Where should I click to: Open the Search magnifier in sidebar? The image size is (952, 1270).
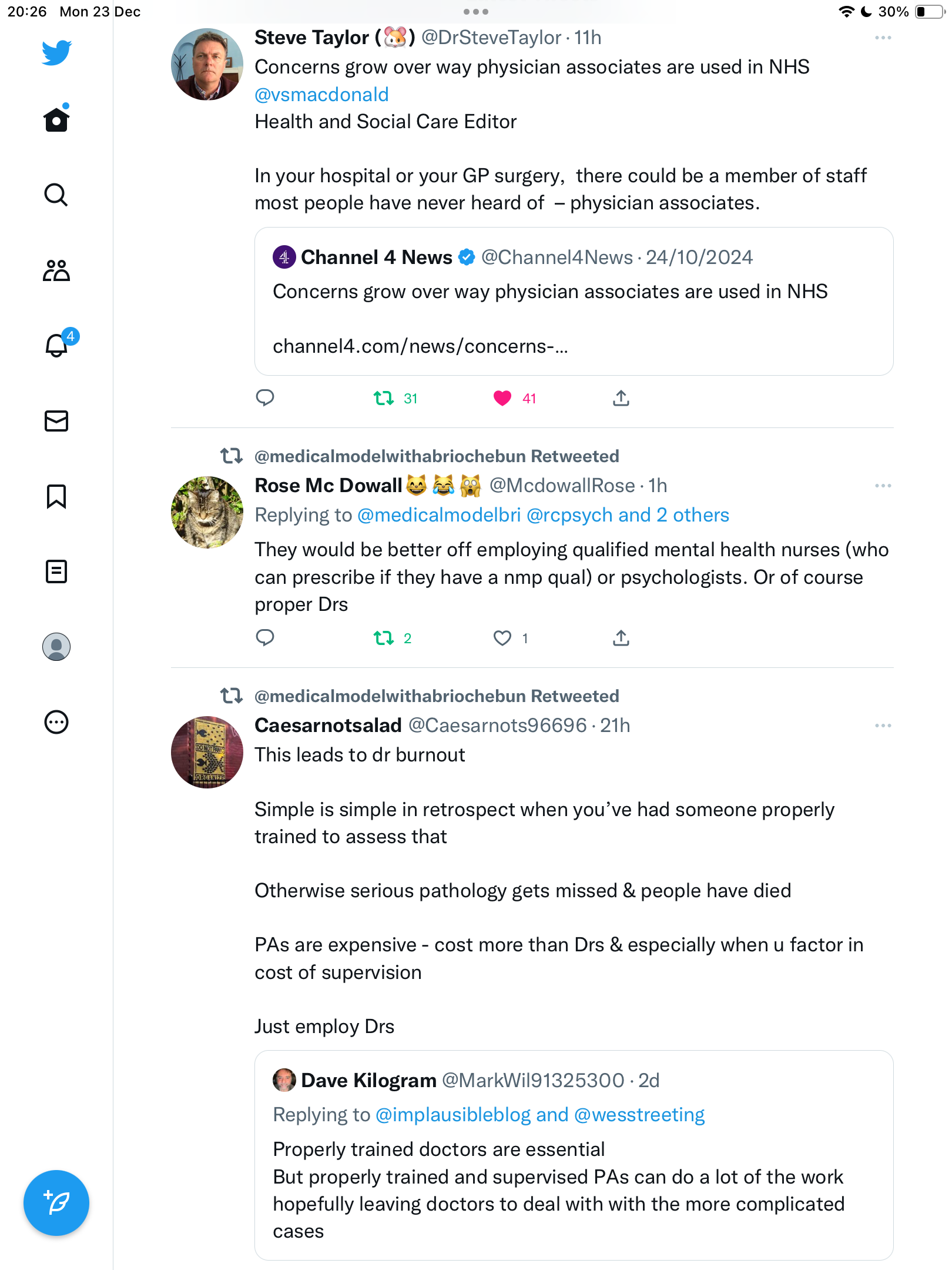coord(56,195)
